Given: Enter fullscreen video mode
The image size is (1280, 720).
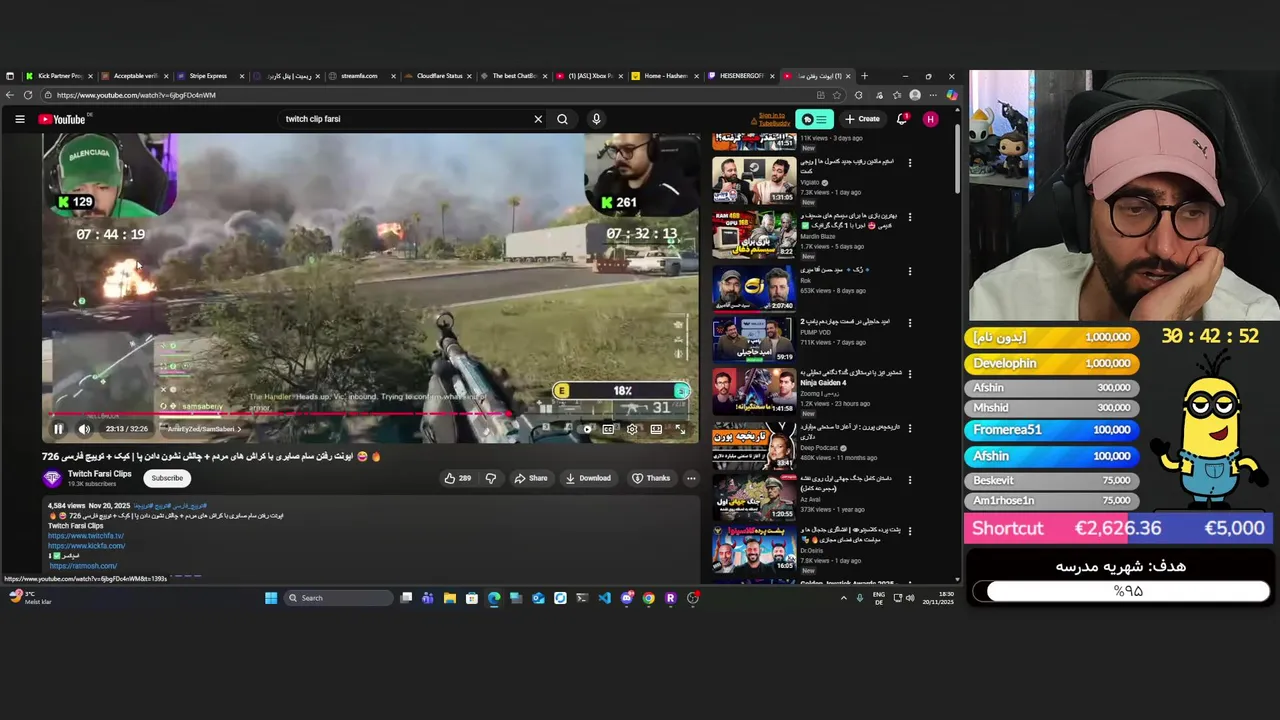Looking at the screenshot, I should pos(680,429).
